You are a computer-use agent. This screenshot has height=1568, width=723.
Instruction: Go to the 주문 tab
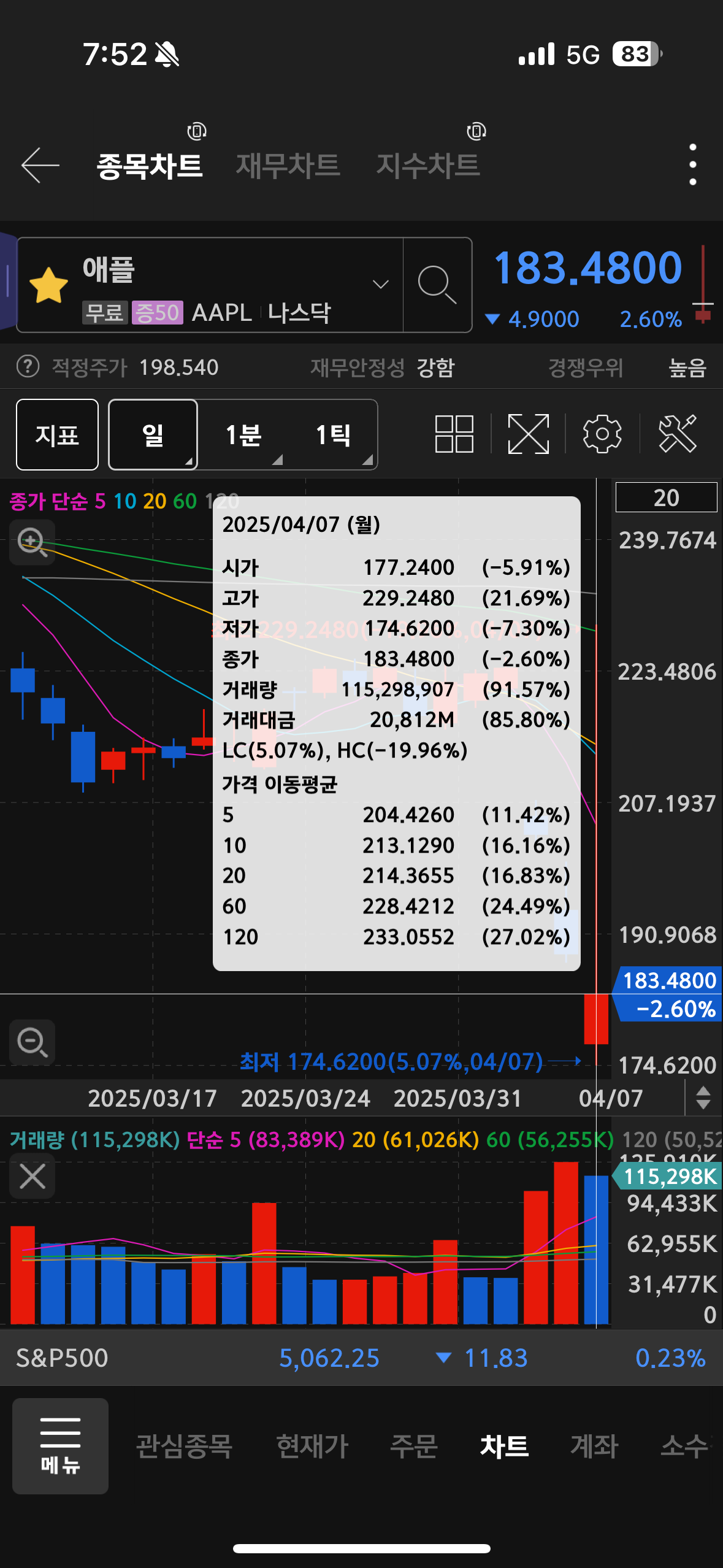click(x=414, y=1446)
